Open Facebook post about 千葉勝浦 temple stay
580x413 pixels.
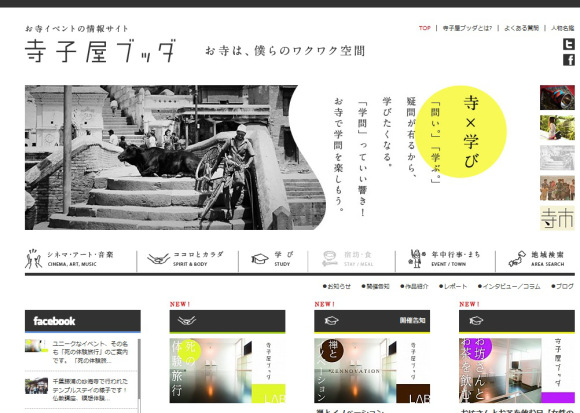(90, 390)
